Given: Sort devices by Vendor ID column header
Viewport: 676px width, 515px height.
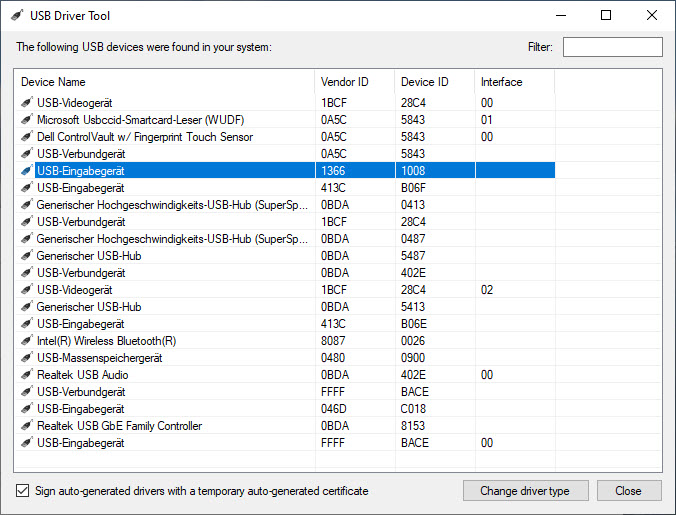Looking at the screenshot, I should tap(354, 82).
